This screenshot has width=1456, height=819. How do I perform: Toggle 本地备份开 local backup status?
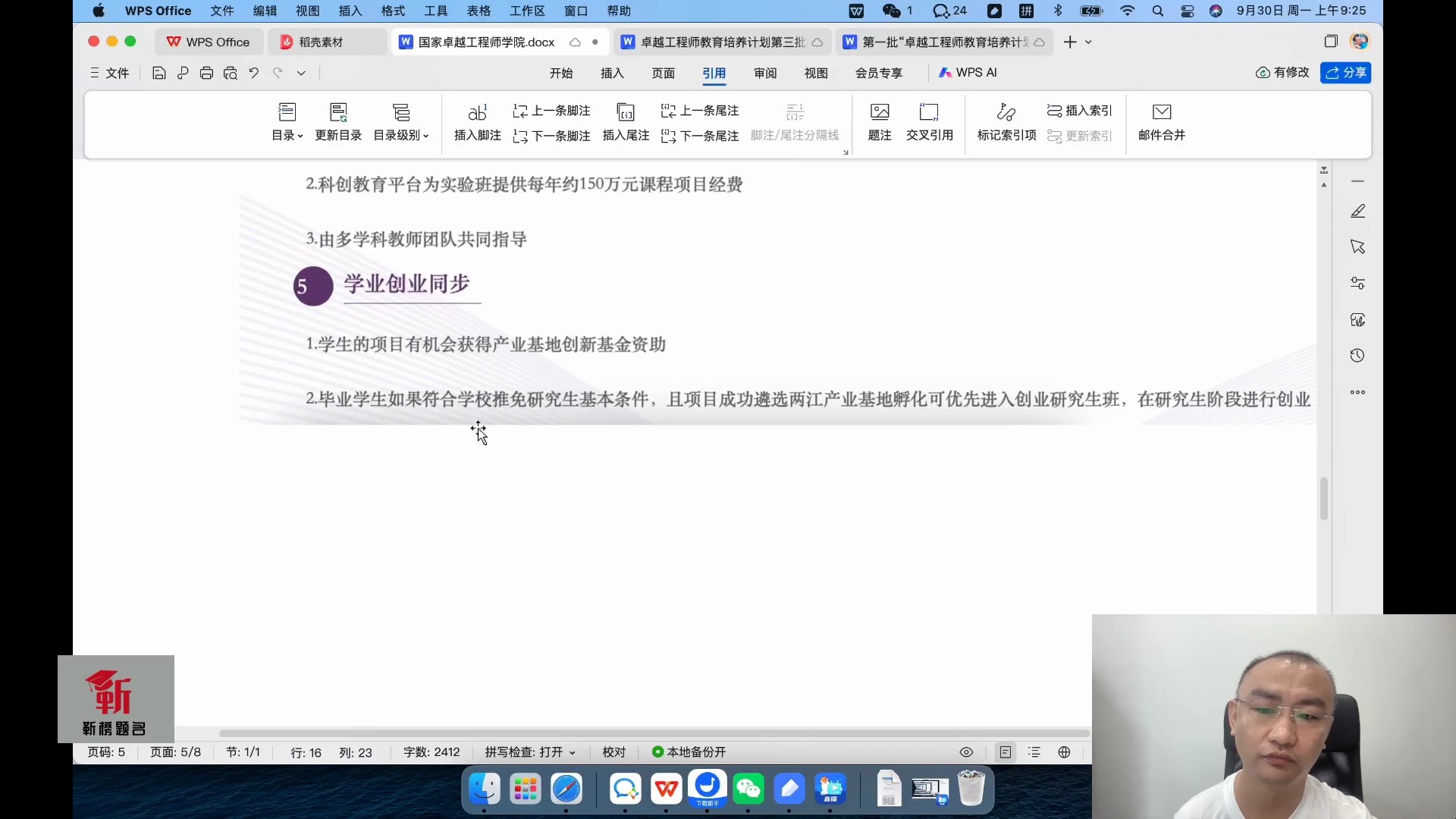point(689,752)
